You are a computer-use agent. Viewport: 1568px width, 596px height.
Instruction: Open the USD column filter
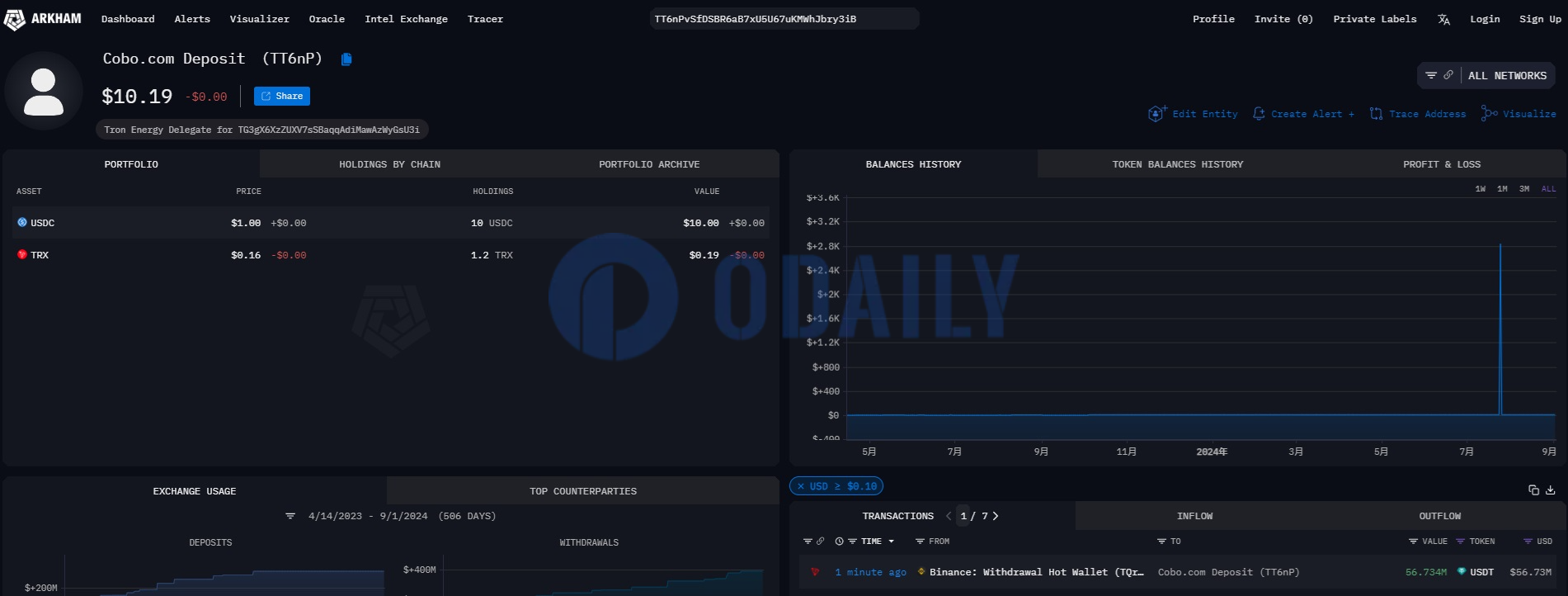1528,542
